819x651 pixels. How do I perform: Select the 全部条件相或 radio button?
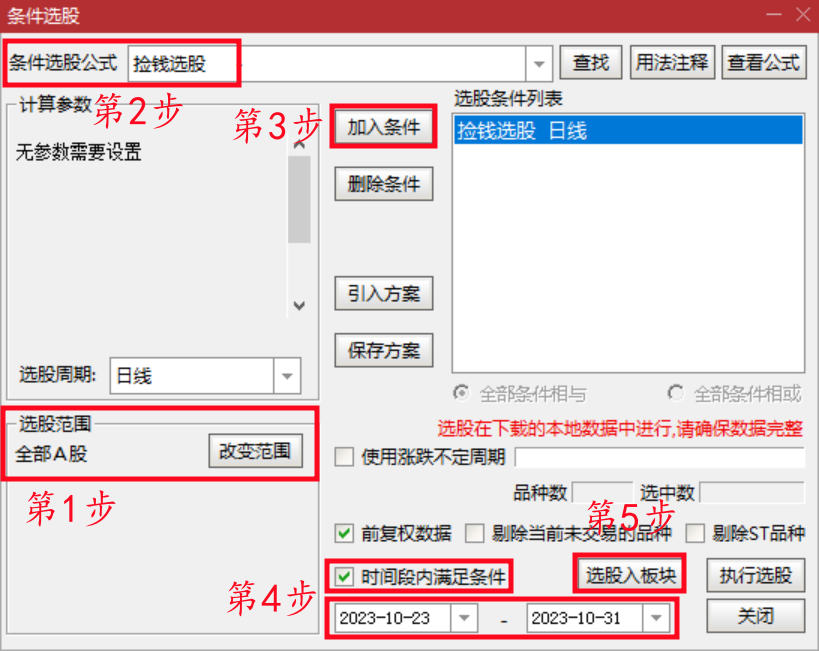(675, 393)
